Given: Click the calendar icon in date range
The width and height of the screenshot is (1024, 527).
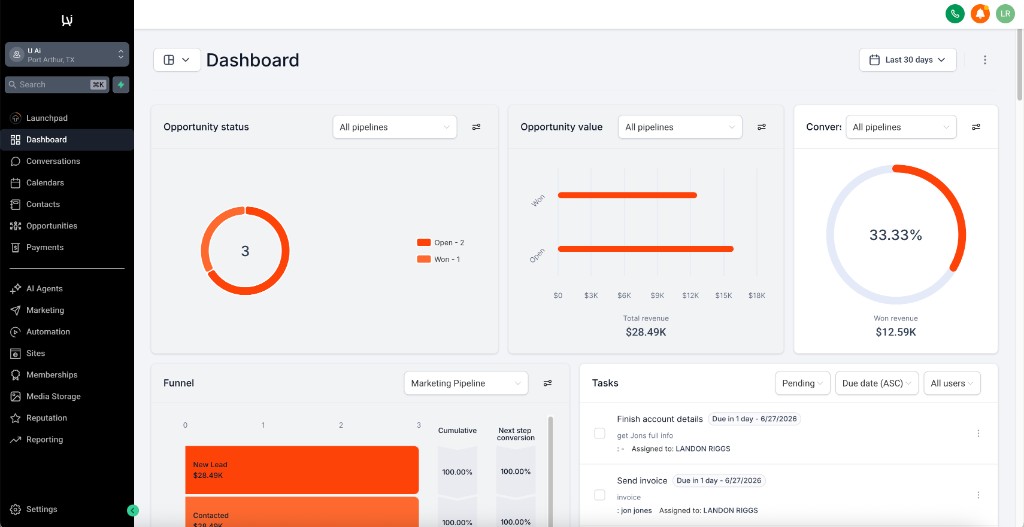Looking at the screenshot, I should pos(874,59).
